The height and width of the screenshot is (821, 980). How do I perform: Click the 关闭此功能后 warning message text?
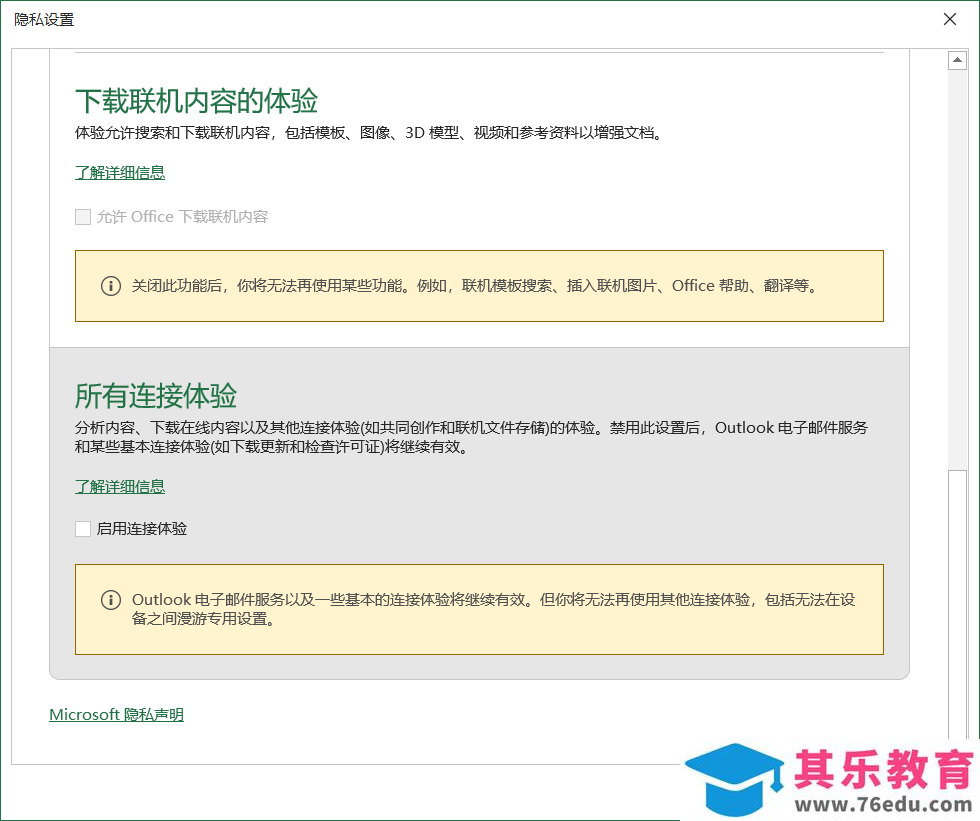point(474,286)
